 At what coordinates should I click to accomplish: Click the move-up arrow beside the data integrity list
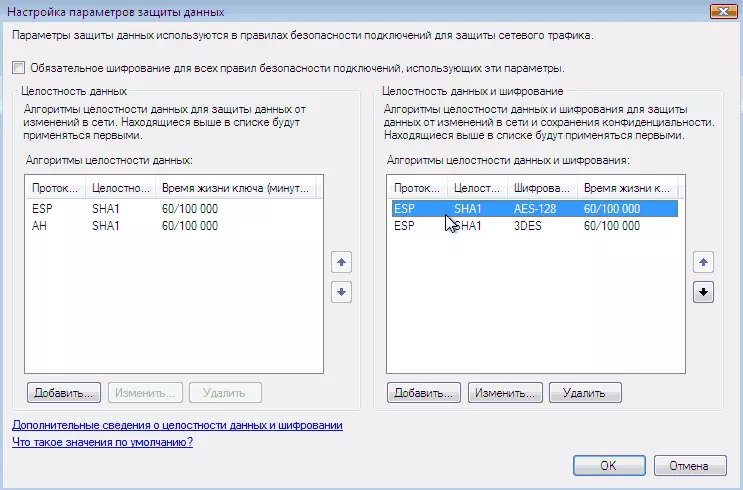click(341, 262)
